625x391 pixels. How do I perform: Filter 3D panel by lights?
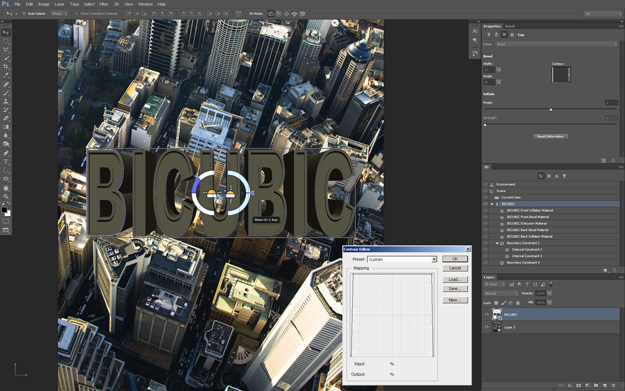(x=564, y=176)
